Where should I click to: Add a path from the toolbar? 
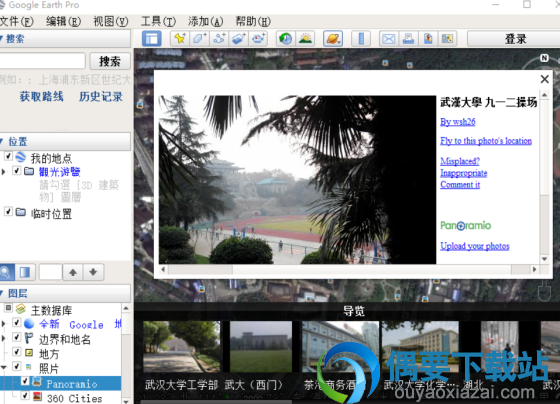(x=219, y=39)
